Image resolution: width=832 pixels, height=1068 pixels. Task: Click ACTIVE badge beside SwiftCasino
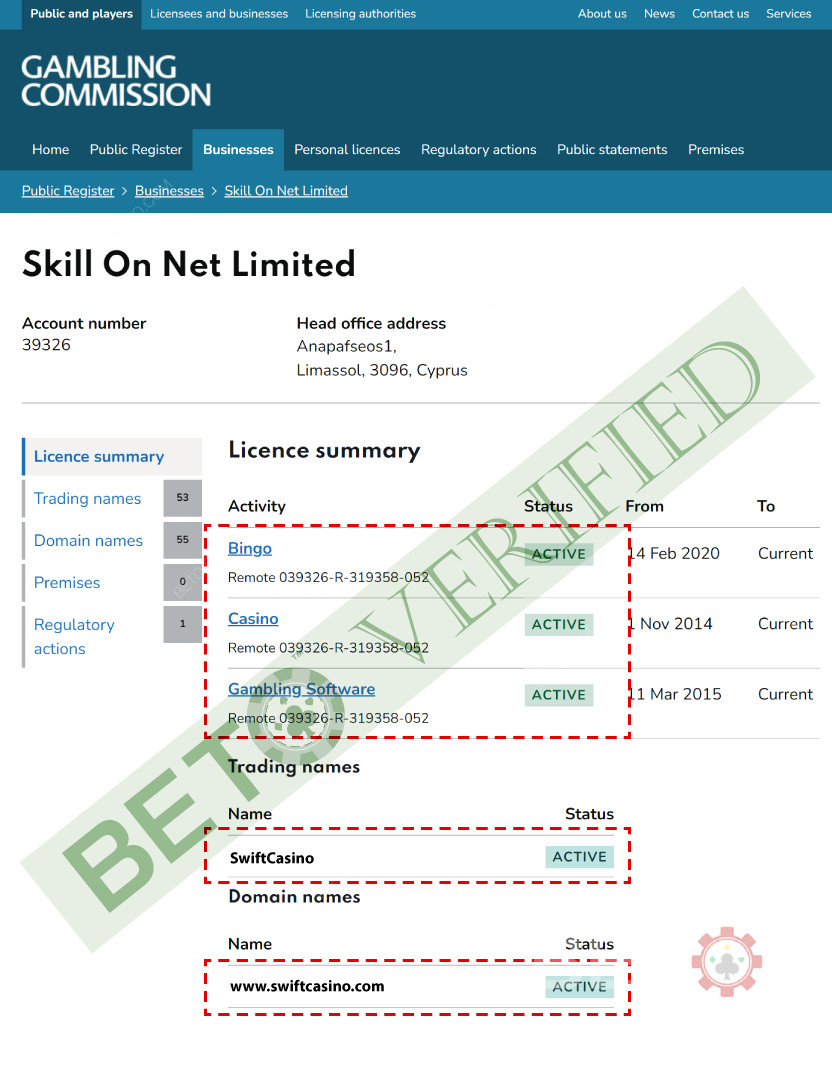point(579,857)
